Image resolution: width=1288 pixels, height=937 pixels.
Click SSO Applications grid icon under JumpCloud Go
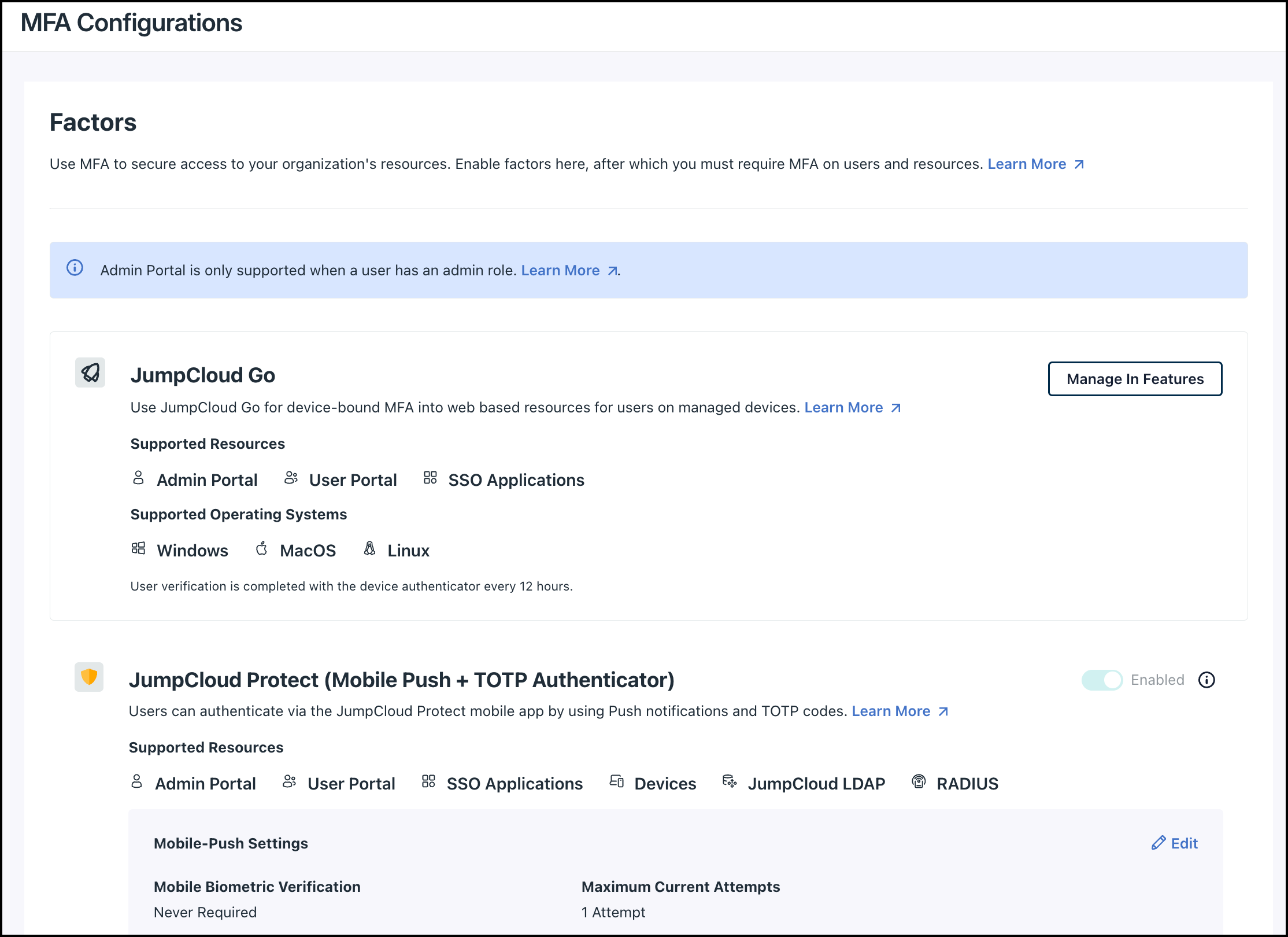pos(430,478)
